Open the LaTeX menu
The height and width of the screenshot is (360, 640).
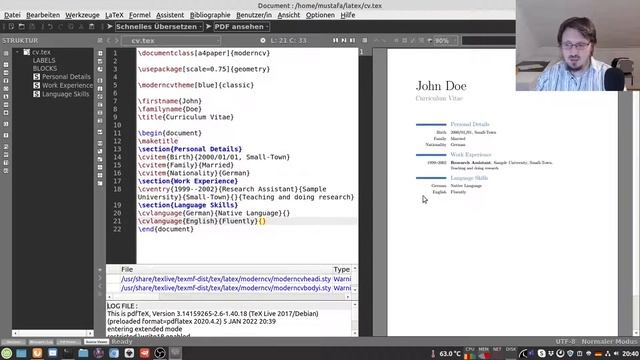[114, 15]
